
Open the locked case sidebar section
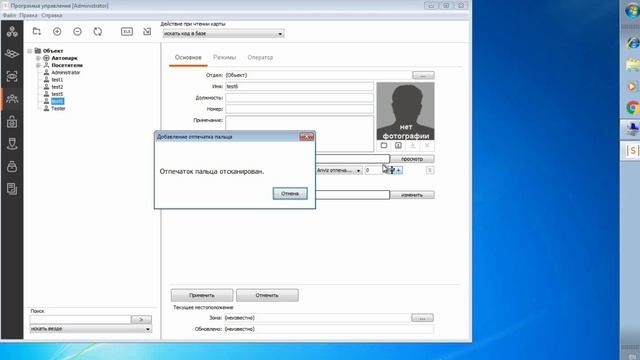(x=12, y=122)
